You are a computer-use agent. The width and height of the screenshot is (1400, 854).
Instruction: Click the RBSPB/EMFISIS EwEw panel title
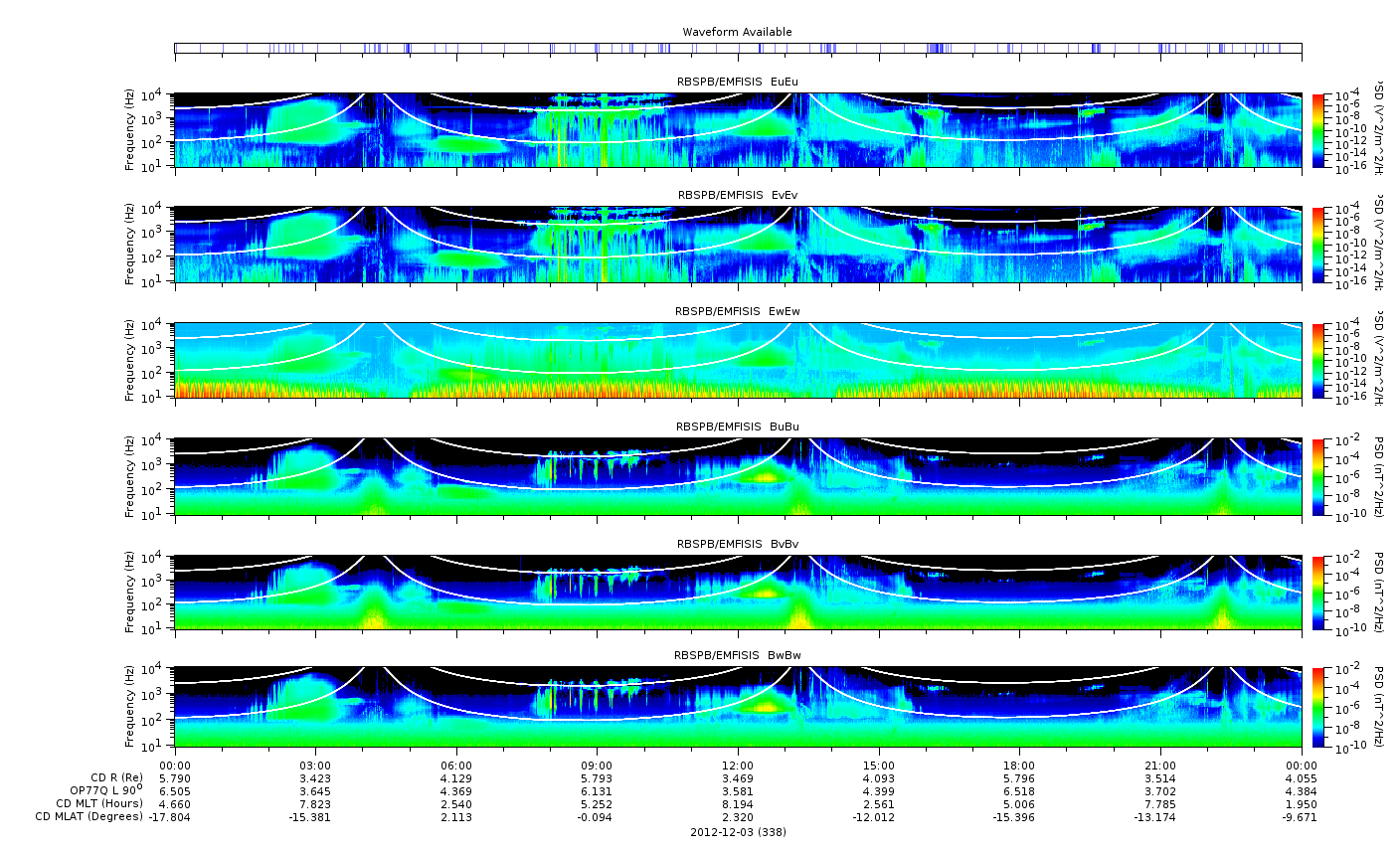(x=737, y=311)
